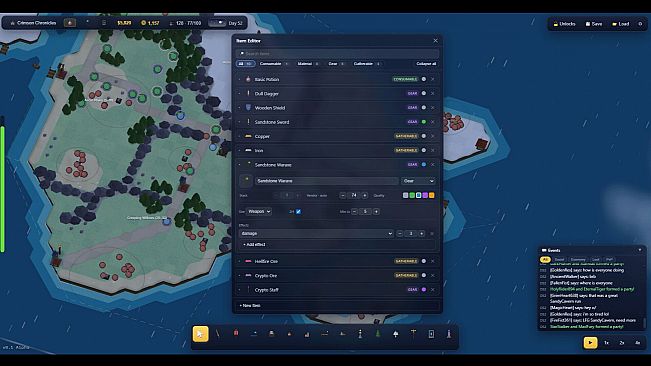This screenshot has width=651, height=366.
Task: Filter items by Gear tab
Action: 336,64
